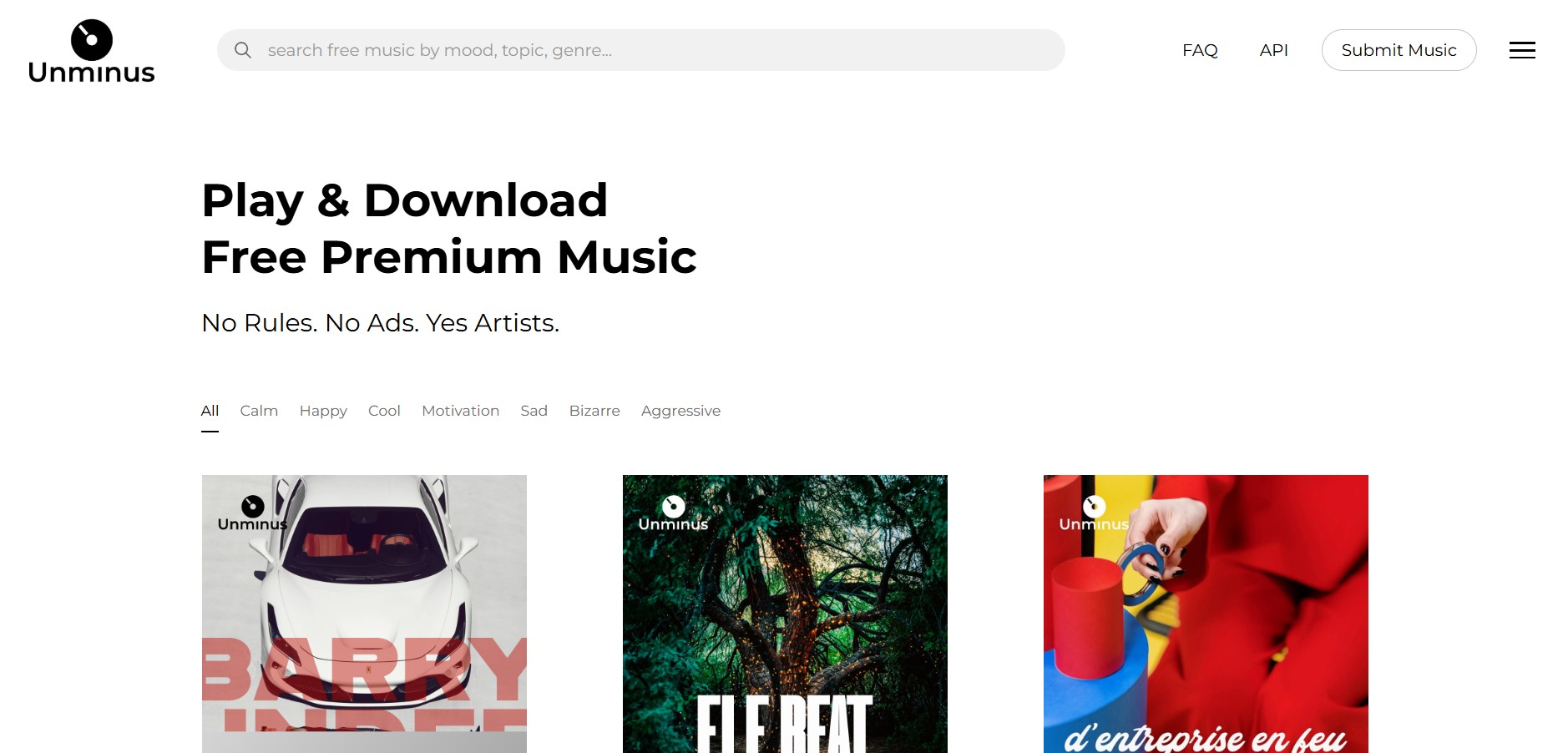Image resolution: width=1568 pixels, height=753 pixels.
Task: Filter tracks by Calm mood
Action: 259,411
